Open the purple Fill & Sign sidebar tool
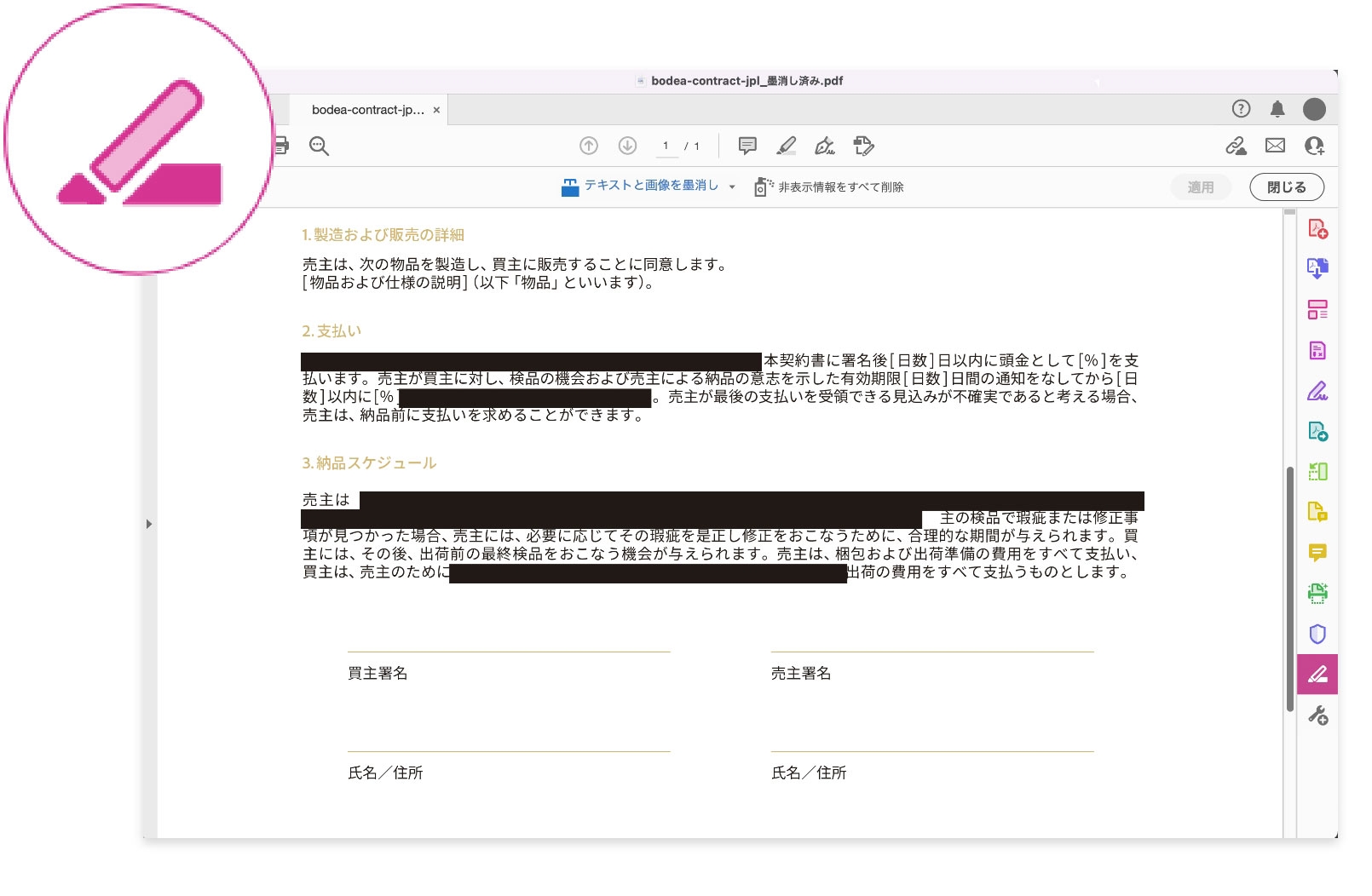The width and height of the screenshot is (1372, 896). pos(1317,391)
